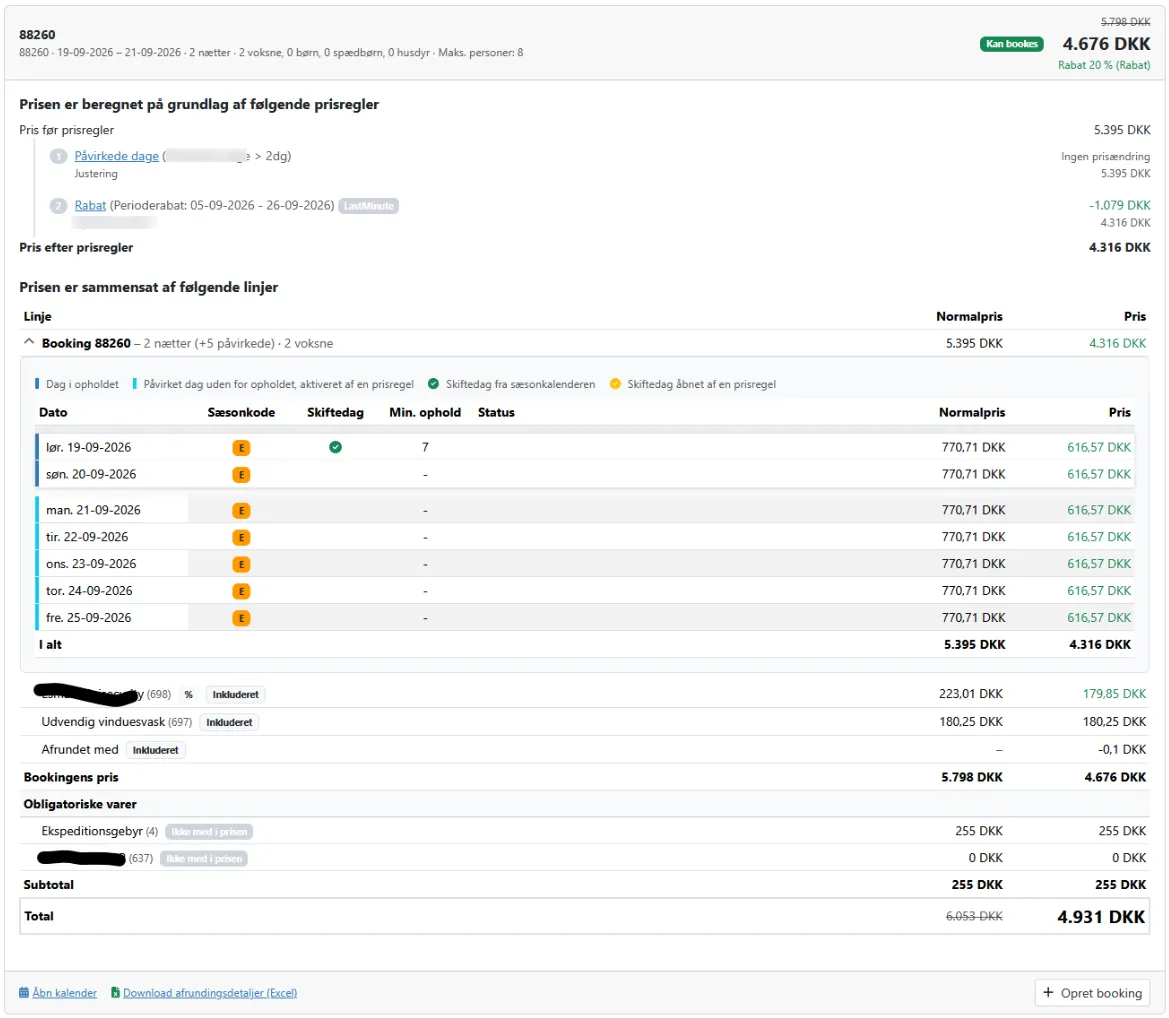Screen dimensions: 1169x1018
Task: Click season code E badge for tir. 22-09-2026
Action: [241, 537]
